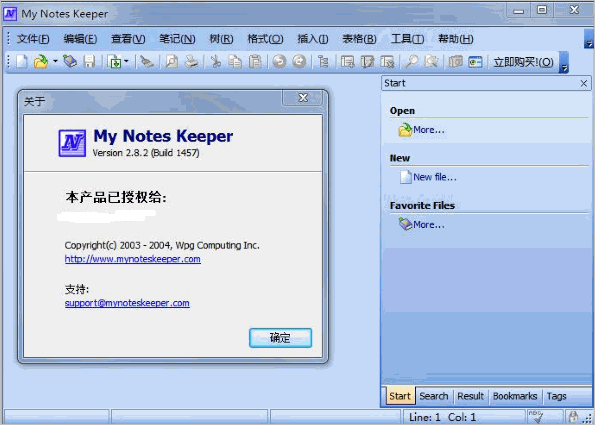The height and width of the screenshot is (425, 595).
Task: Switch to the Bookmarks tab
Action: [x=515, y=396]
